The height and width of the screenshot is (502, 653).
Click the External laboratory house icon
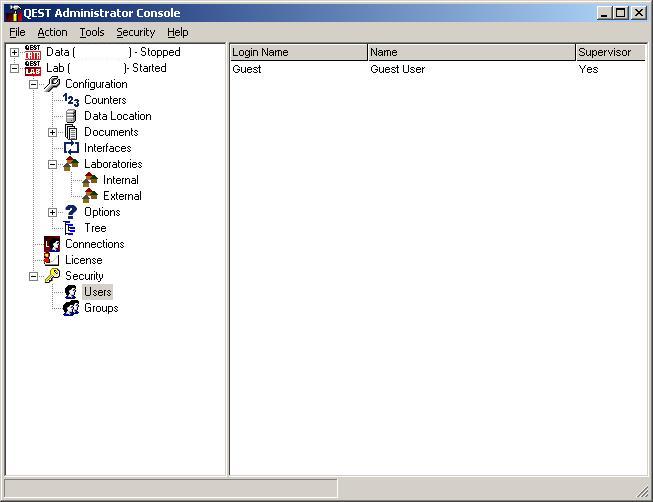click(x=90, y=196)
